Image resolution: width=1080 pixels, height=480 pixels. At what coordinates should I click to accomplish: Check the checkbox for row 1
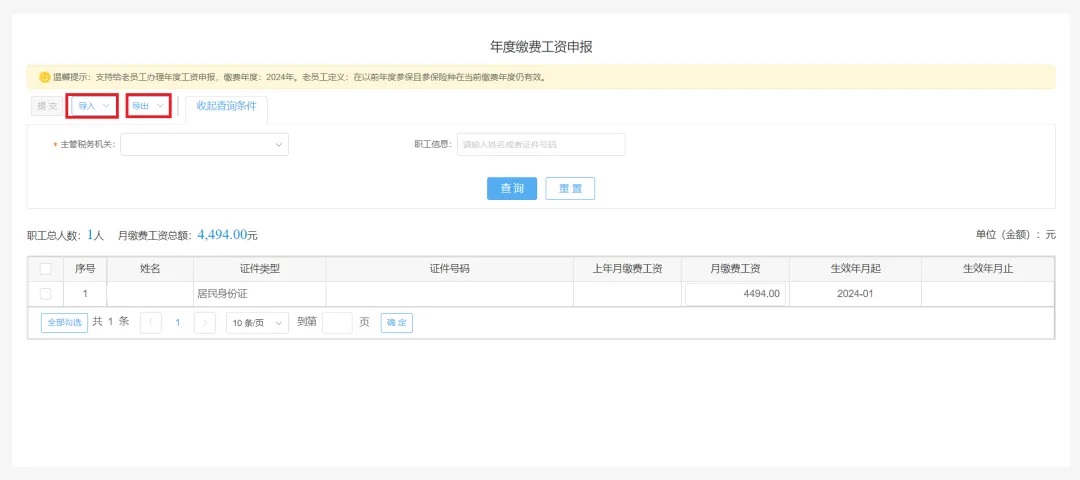pyautogui.click(x=45, y=294)
